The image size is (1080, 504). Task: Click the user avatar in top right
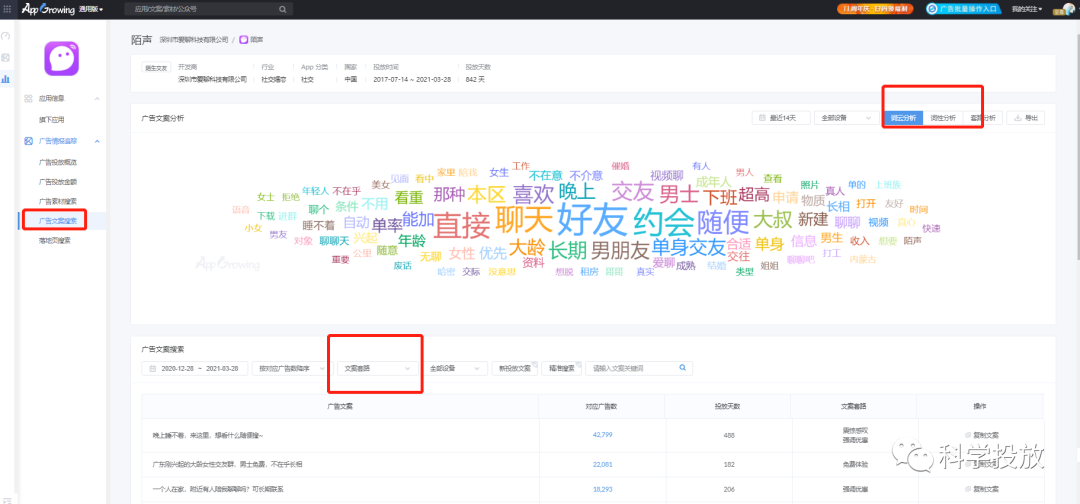coord(1068,9)
